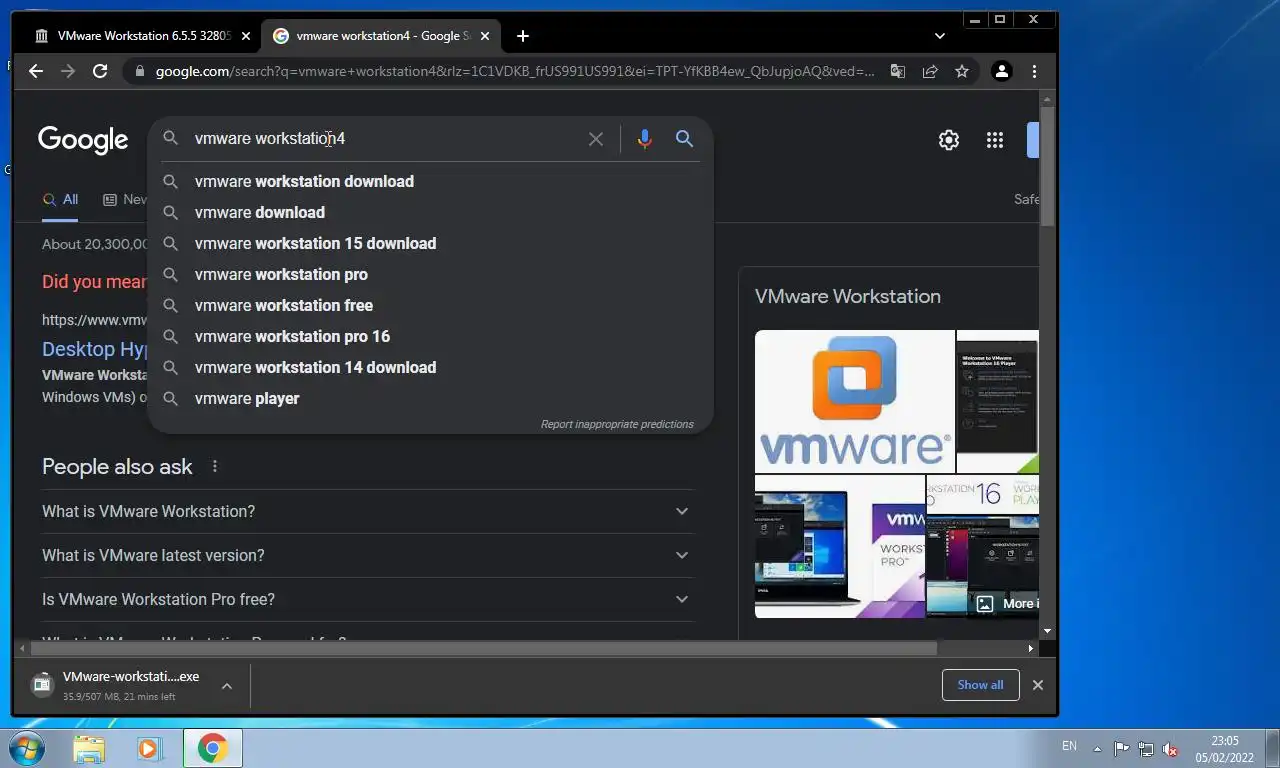The image size is (1280, 768).
Task: Expand What is VMware Workstation question
Action: pos(367,511)
